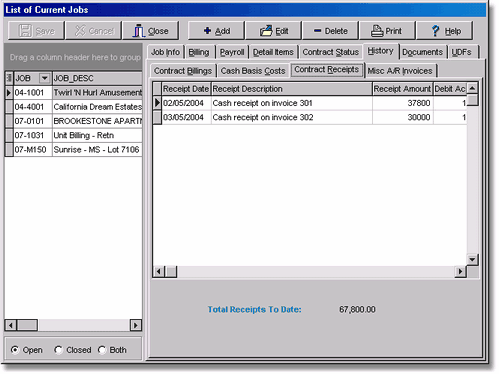Select job row 04-1001
The height and width of the screenshot is (374, 499).
(33, 93)
